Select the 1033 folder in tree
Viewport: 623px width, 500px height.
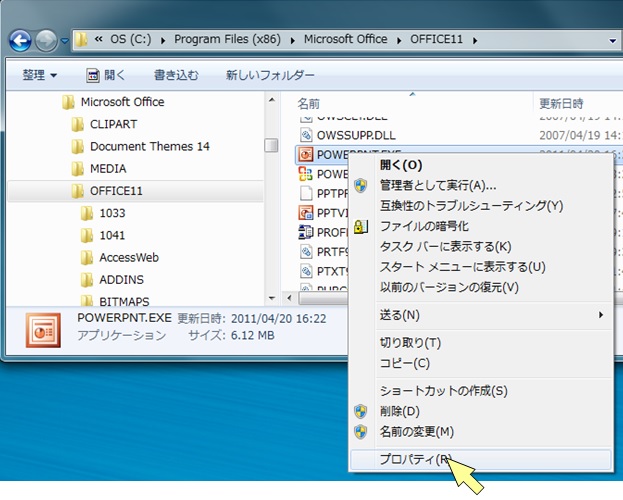pyautogui.click(x=112, y=213)
